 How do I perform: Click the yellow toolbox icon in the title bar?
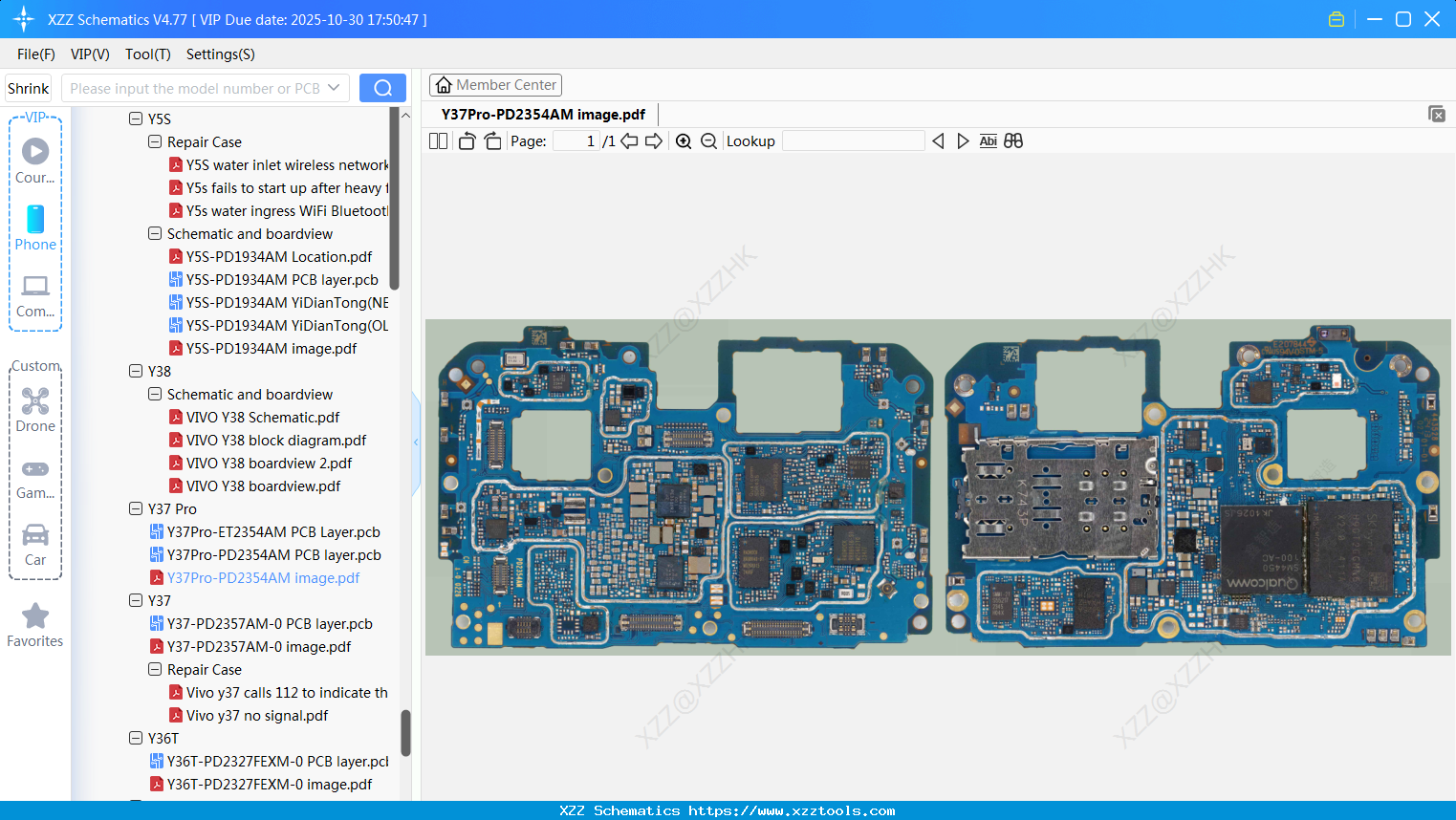click(1336, 19)
